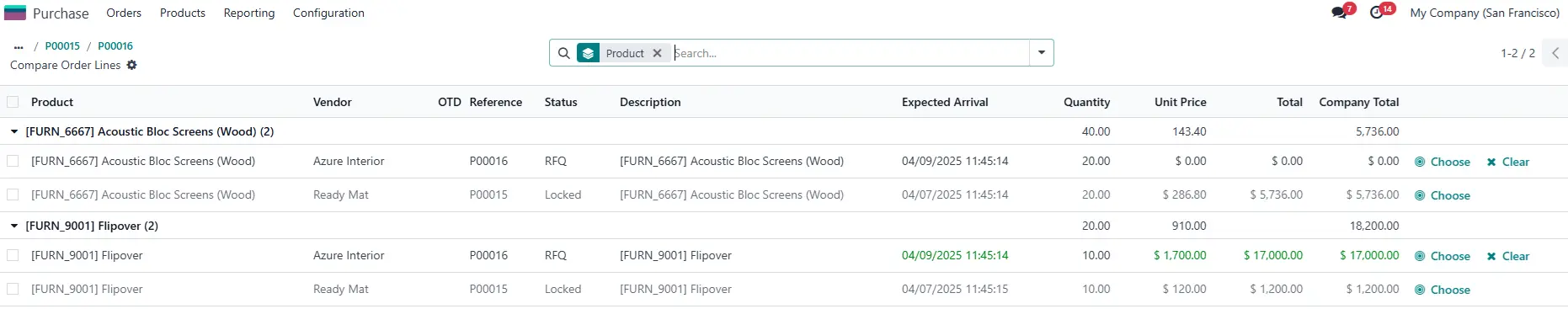
Task: Click the Product group-by layers icon
Action: click(x=588, y=53)
